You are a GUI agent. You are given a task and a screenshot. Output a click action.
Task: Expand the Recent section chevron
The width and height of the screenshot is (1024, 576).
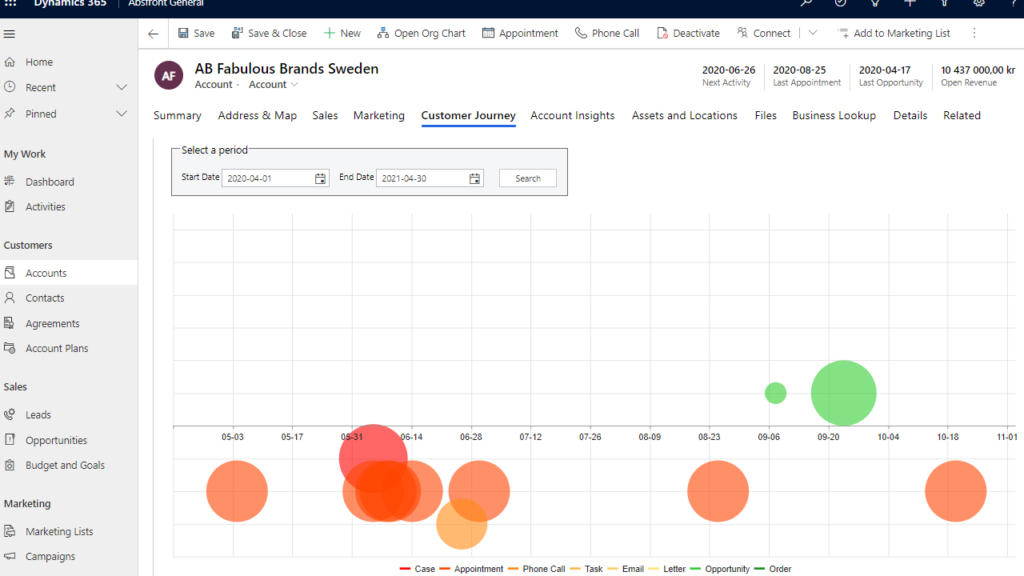[121, 88]
